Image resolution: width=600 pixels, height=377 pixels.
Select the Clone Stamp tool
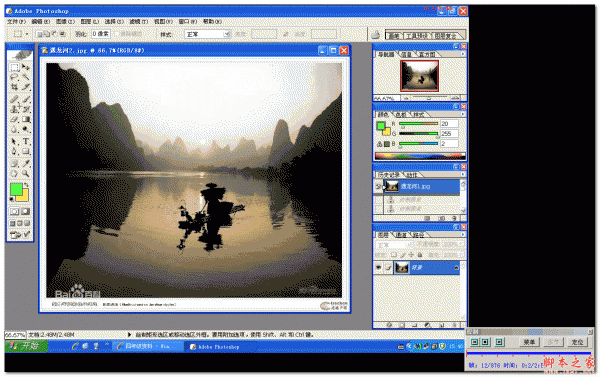point(14,109)
